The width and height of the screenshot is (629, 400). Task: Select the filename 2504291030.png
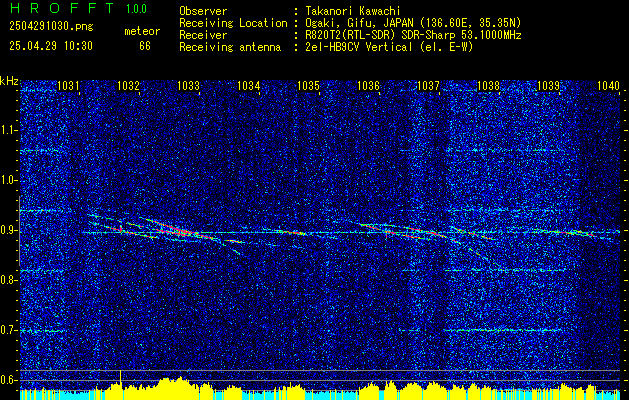pyautogui.click(x=51, y=27)
